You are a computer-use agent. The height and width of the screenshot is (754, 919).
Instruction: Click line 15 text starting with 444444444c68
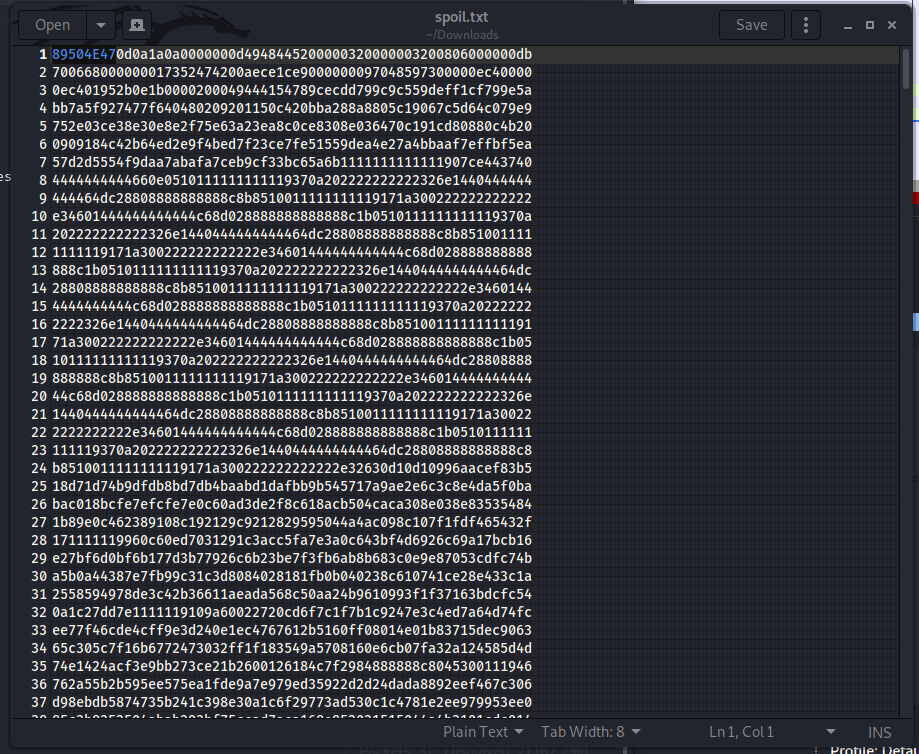tap(292, 307)
